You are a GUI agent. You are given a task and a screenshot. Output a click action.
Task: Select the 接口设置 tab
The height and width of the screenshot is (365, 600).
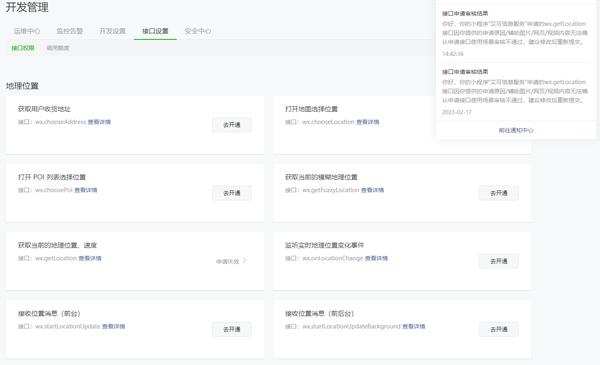click(x=155, y=31)
